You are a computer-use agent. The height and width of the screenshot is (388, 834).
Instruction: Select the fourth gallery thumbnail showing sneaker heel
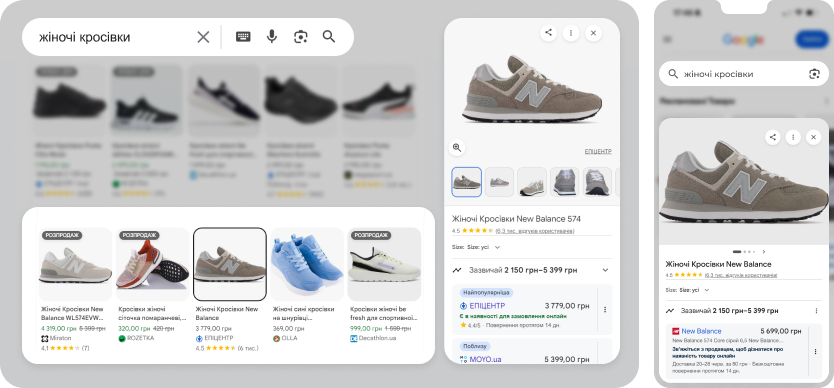coord(564,182)
